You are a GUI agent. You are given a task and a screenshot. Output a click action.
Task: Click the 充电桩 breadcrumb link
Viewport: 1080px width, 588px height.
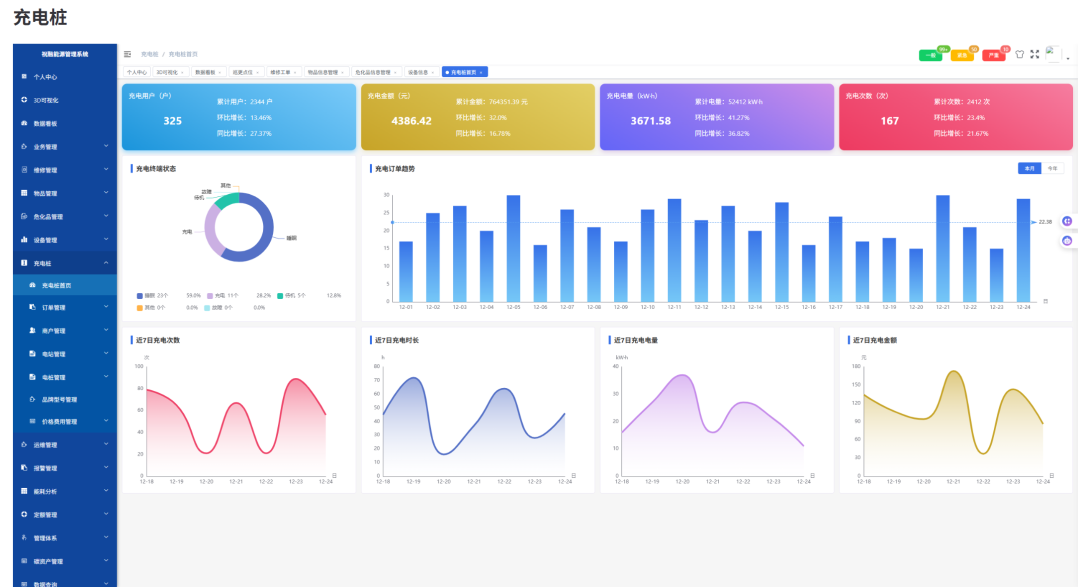point(149,54)
